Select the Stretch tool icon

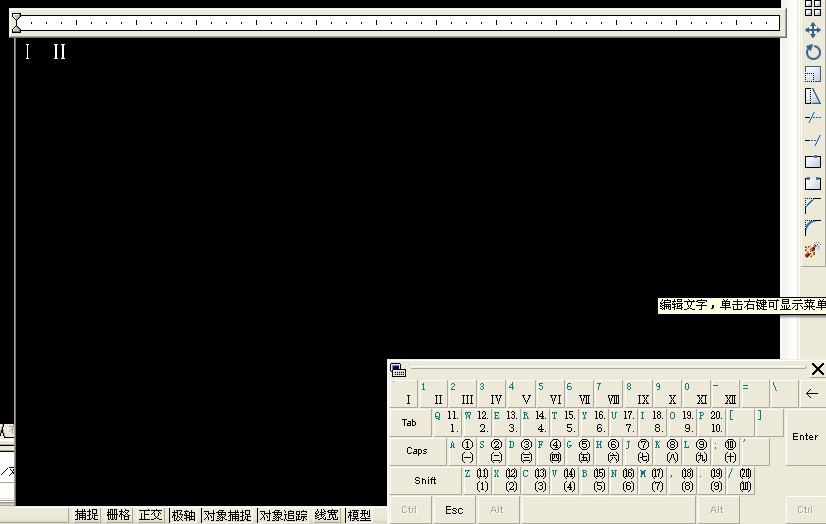(x=813, y=96)
